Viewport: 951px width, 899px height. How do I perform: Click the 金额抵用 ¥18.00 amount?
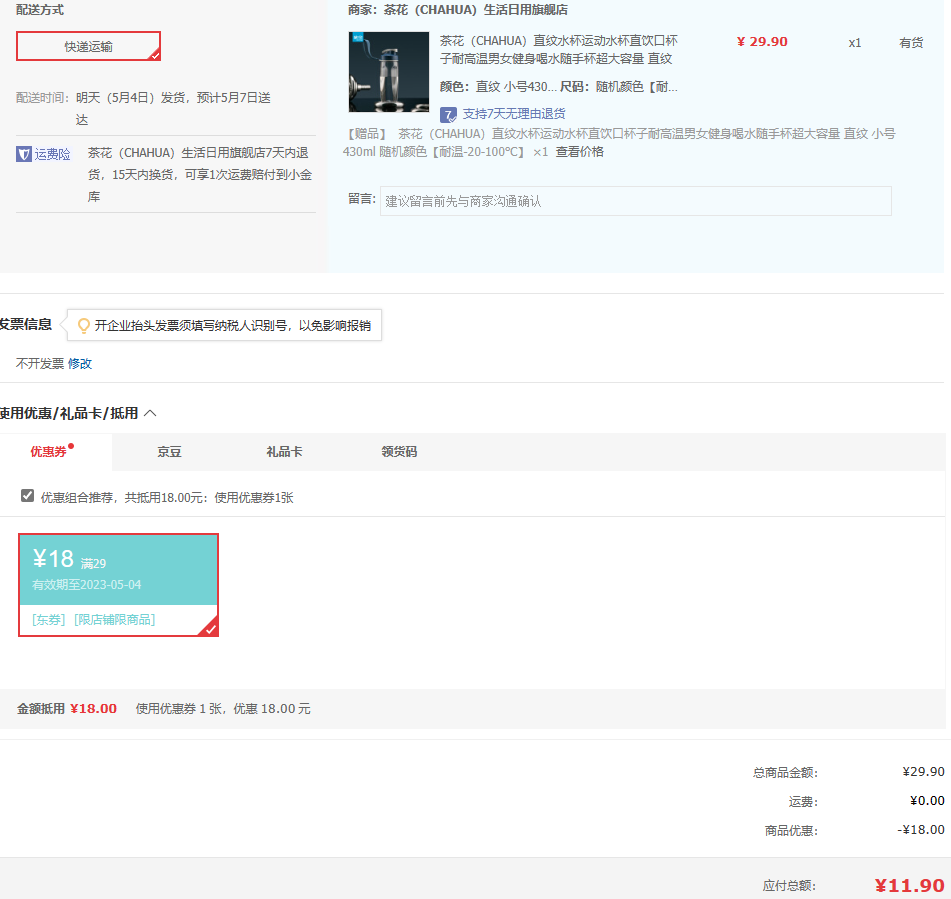[93, 709]
